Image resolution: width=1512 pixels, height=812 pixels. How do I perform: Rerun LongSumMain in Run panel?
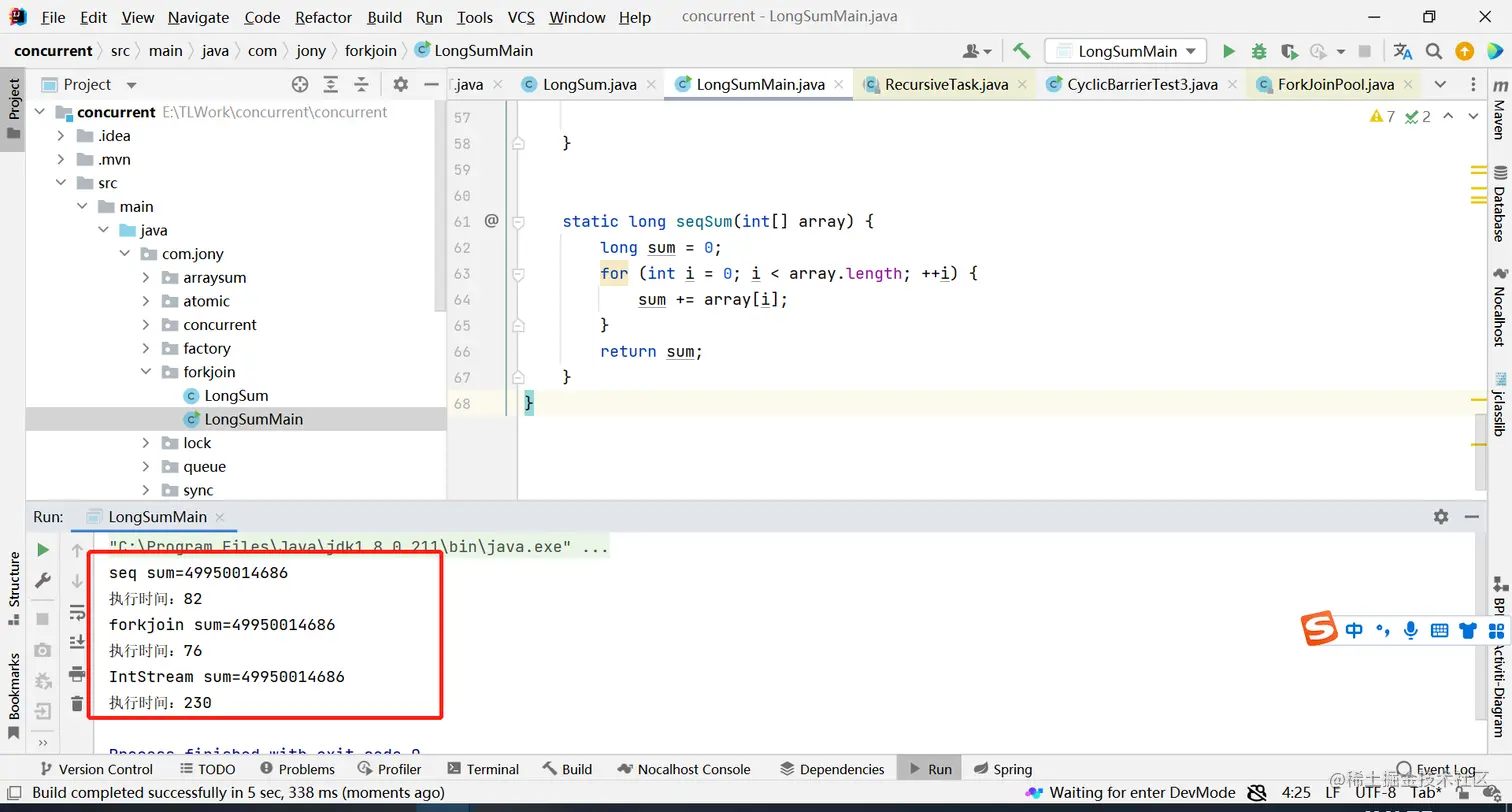click(x=43, y=550)
